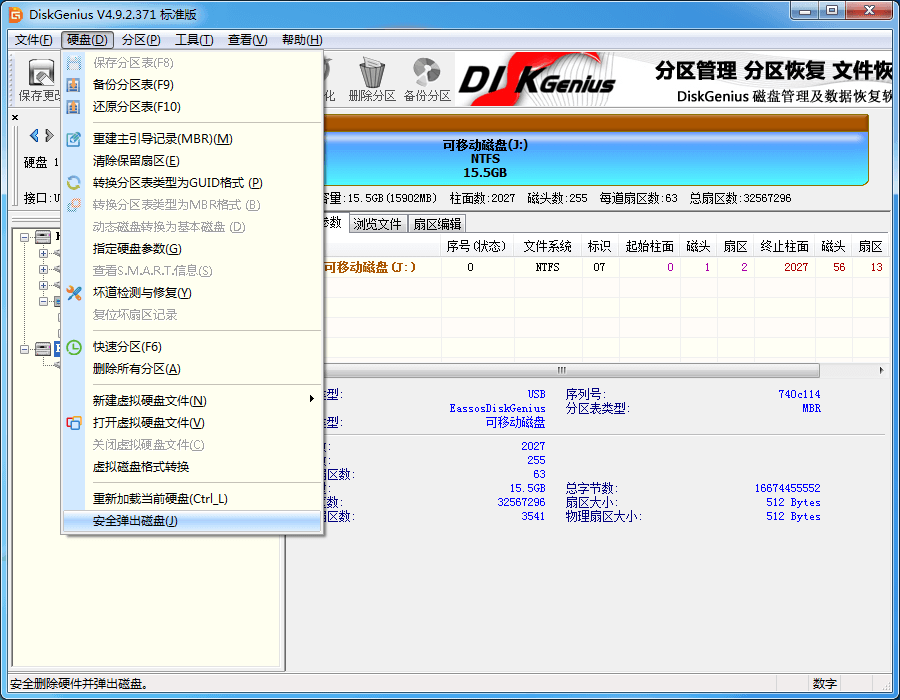Click the table's right scroll arrow
The image size is (900, 700).
[x=882, y=371]
